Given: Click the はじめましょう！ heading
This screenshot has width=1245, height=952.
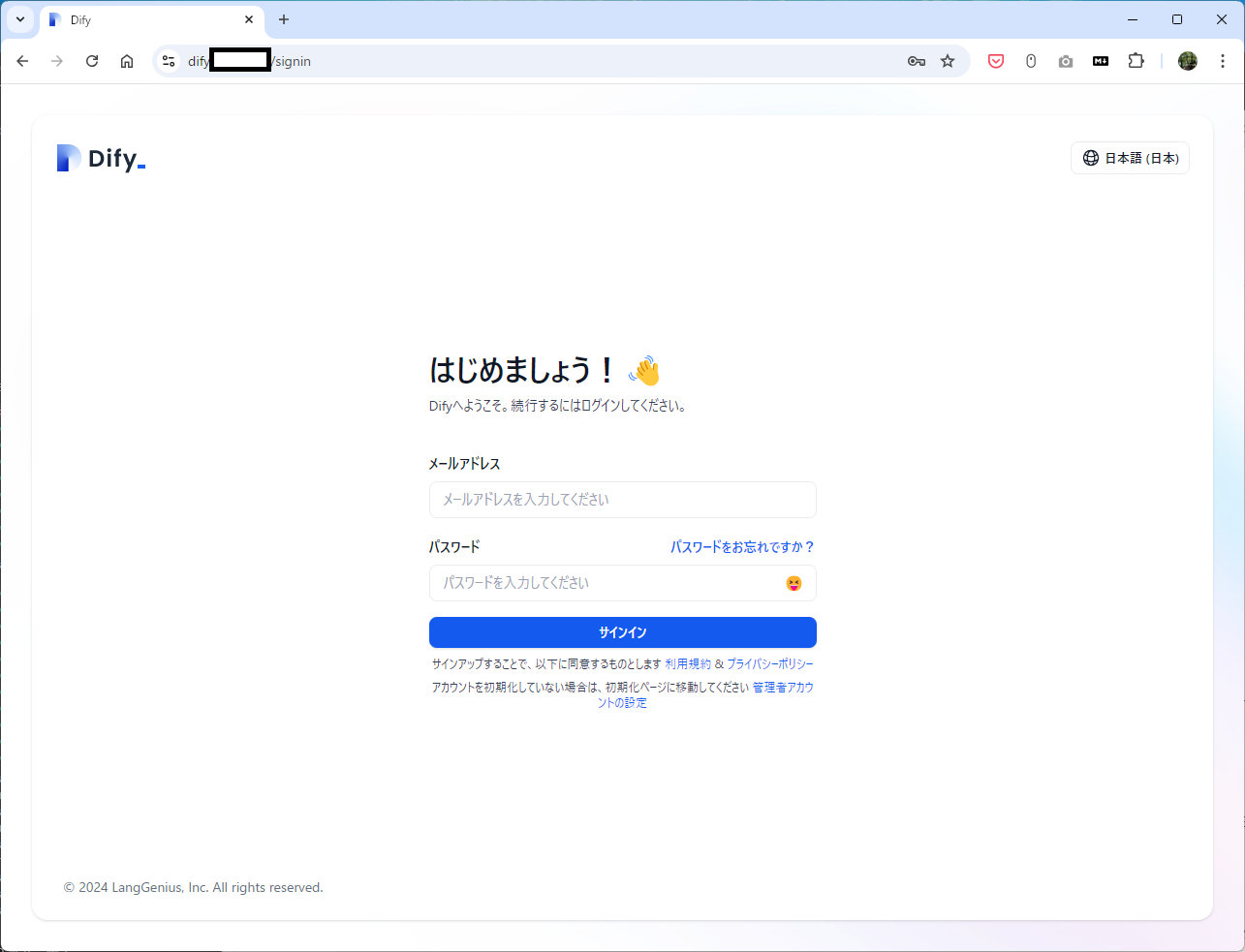Looking at the screenshot, I should 523,370.
